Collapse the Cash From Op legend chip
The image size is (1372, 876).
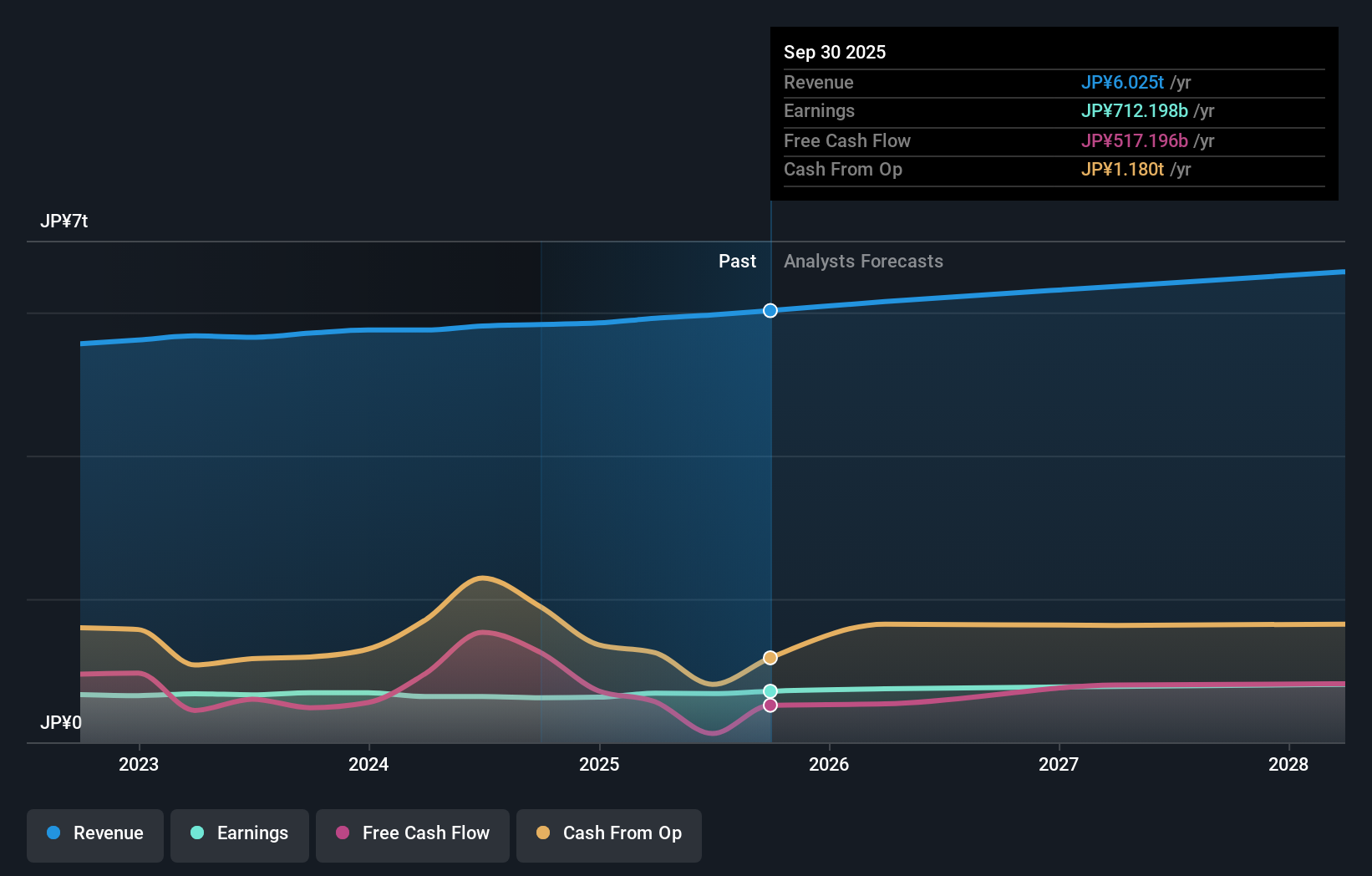point(608,833)
